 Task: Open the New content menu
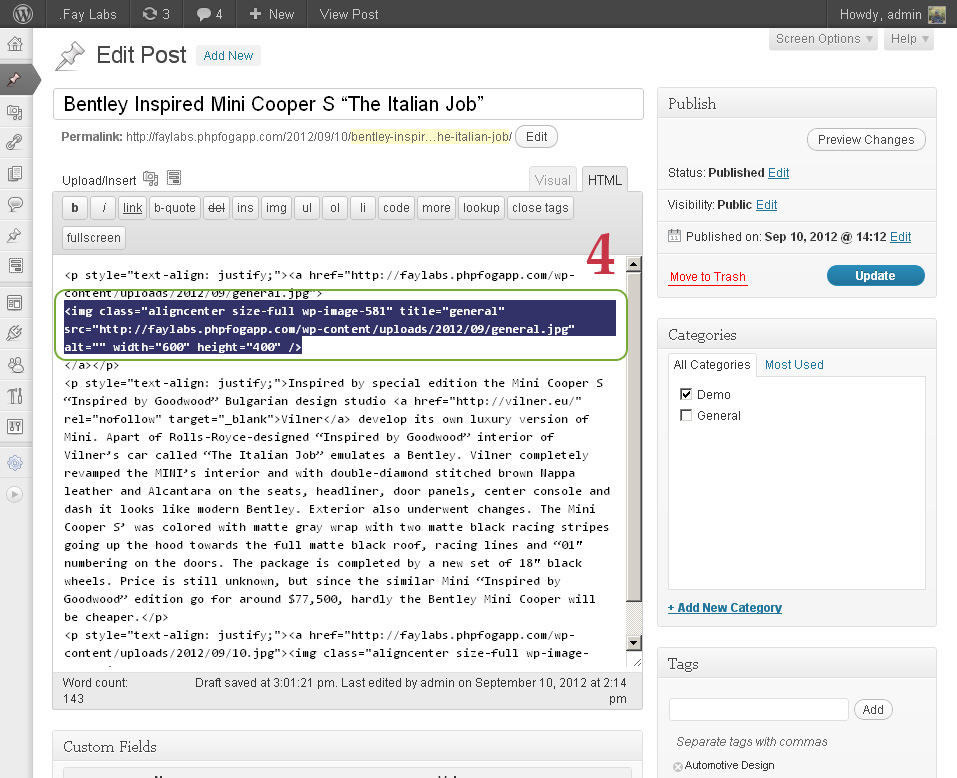click(x=272, y=13)
